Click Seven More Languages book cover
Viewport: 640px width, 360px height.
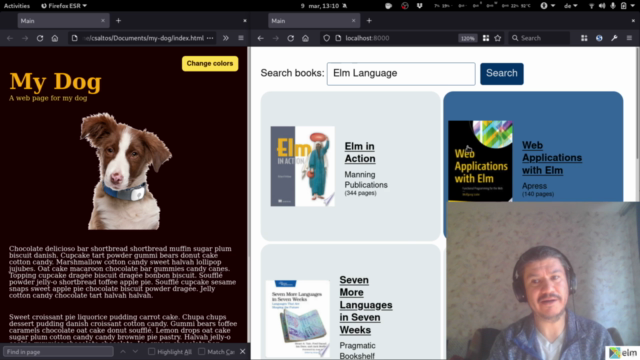tap(298, 319)
